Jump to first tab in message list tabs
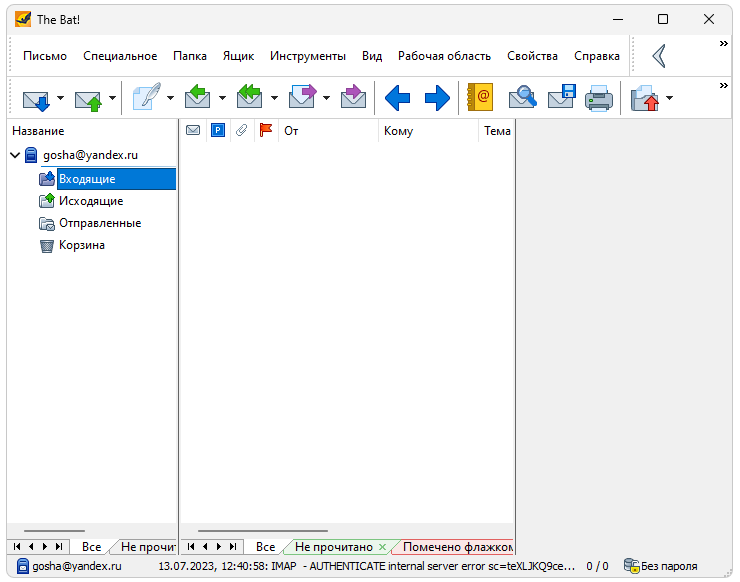Screen dimensions: 740x582 191,546
